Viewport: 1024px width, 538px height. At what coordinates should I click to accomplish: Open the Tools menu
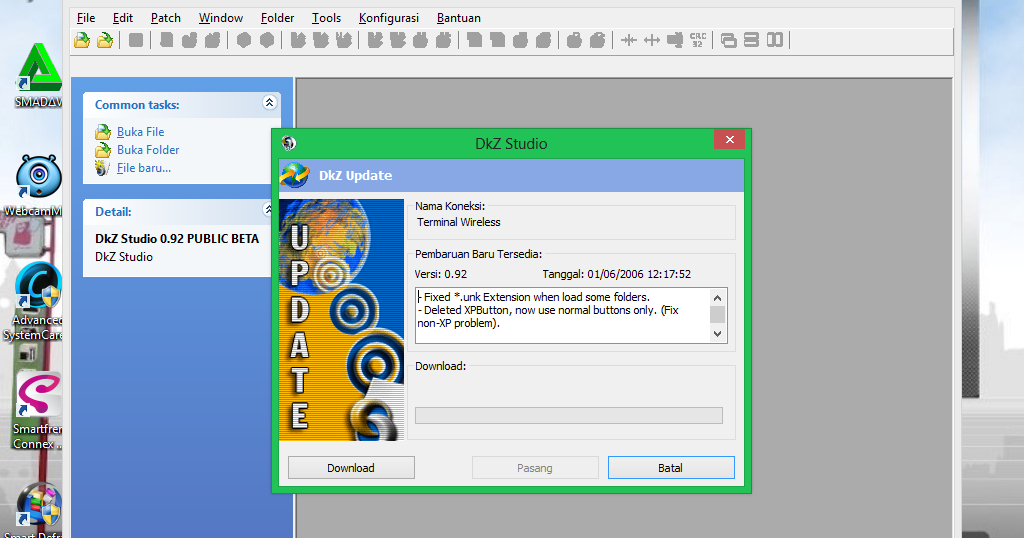click(327, 18)
